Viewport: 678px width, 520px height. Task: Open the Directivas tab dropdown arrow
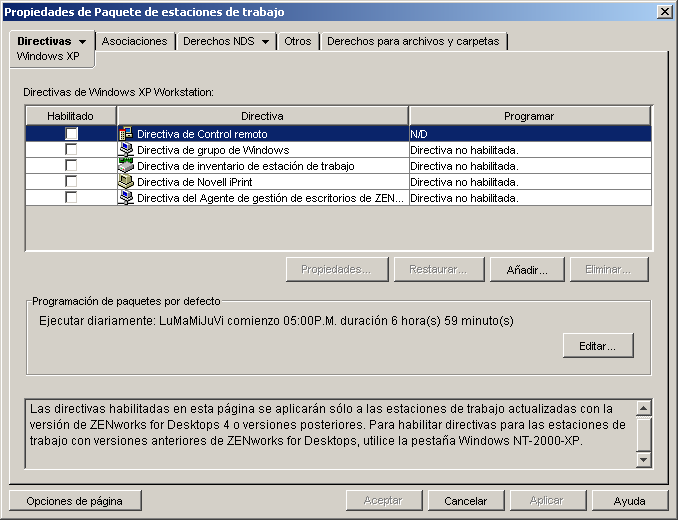pos(82,42)
